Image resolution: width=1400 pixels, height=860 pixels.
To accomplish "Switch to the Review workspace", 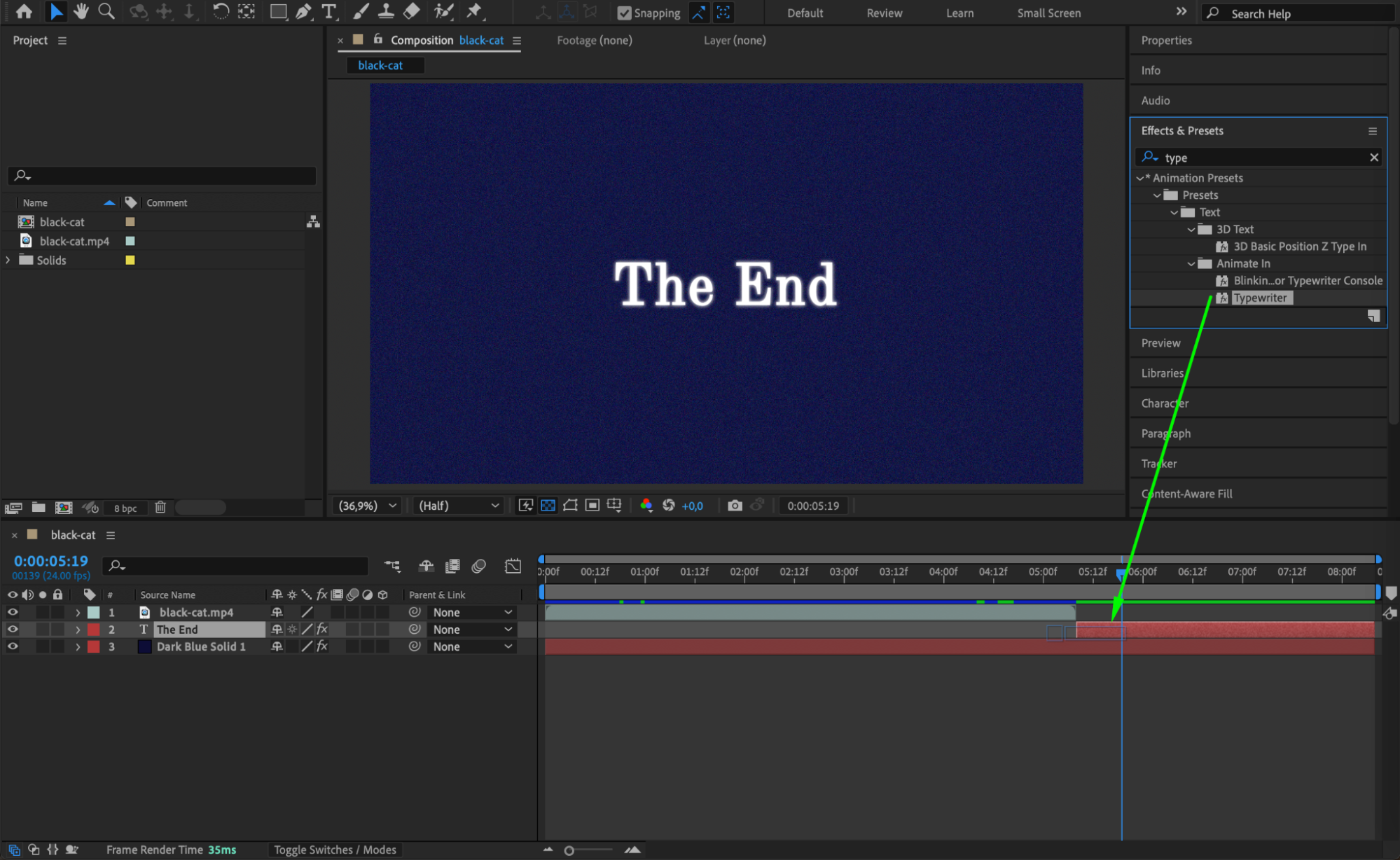I will coord(884,13).
